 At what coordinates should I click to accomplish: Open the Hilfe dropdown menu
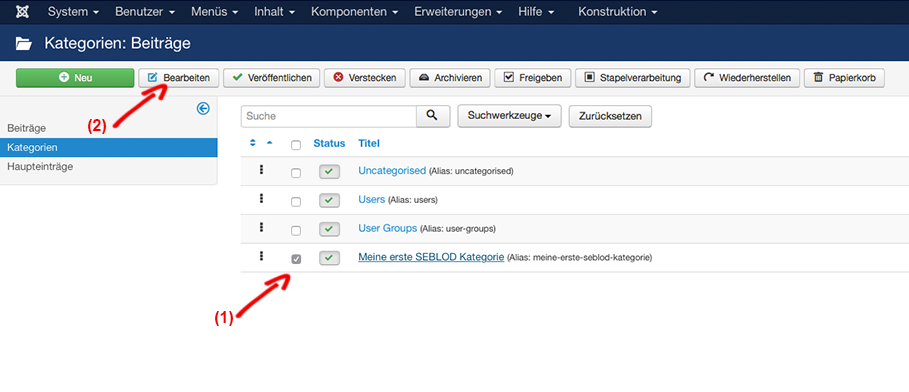click(536, 12)
